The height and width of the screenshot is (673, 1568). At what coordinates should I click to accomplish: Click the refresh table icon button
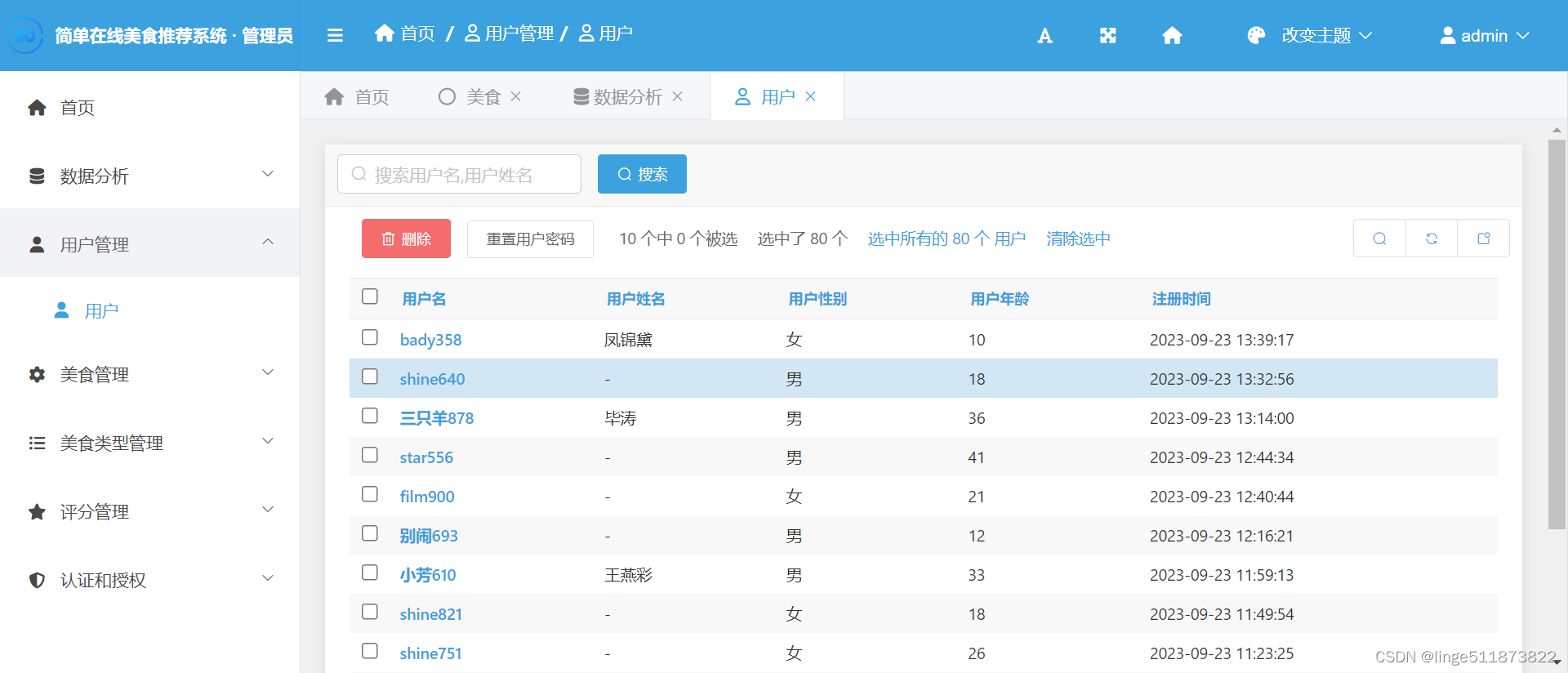click(x=1432, y=238)
